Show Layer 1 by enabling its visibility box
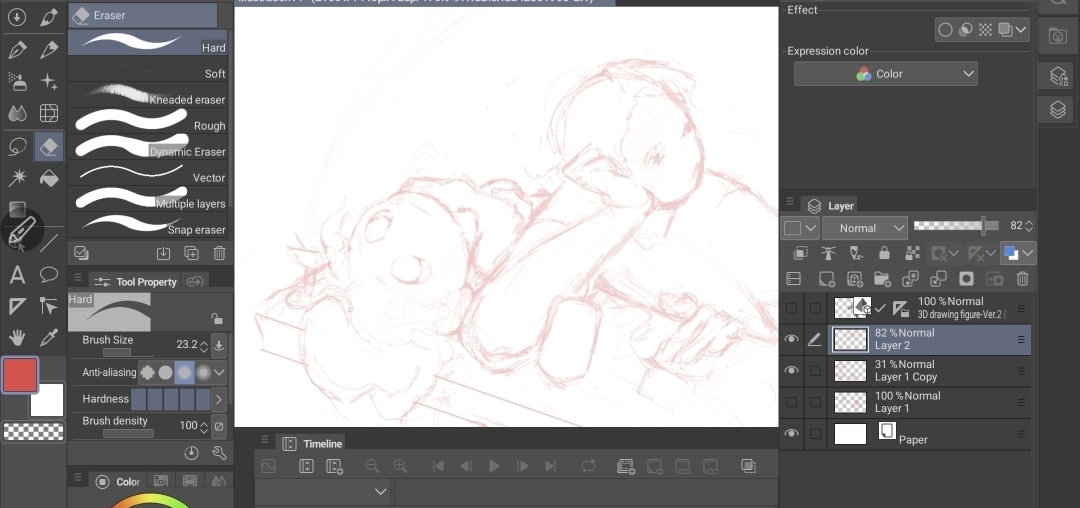This screenshot has height=508, width=1080. pyautogui.click(x=792, y=403)
